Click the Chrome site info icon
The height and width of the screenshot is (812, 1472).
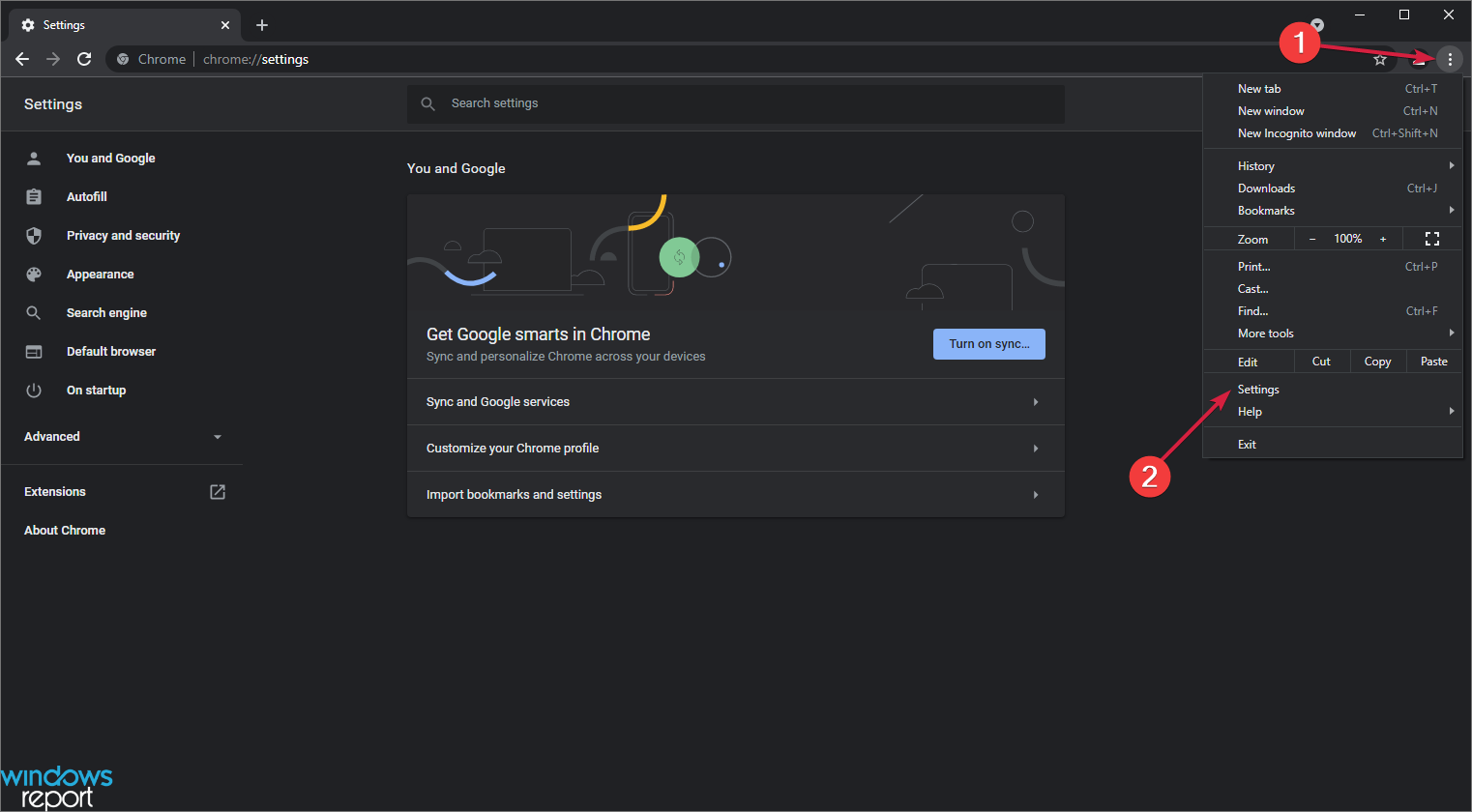click(123, 60)
